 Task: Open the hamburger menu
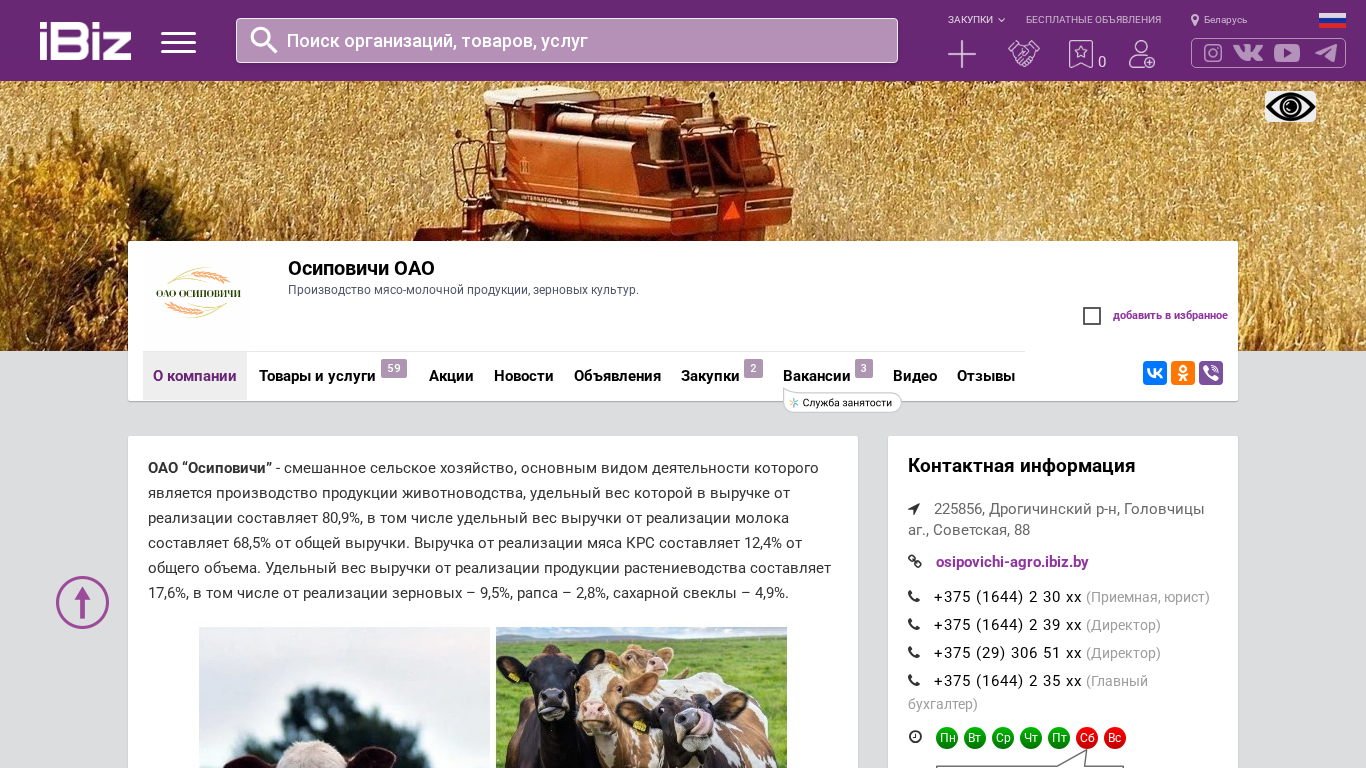(178, 42)
